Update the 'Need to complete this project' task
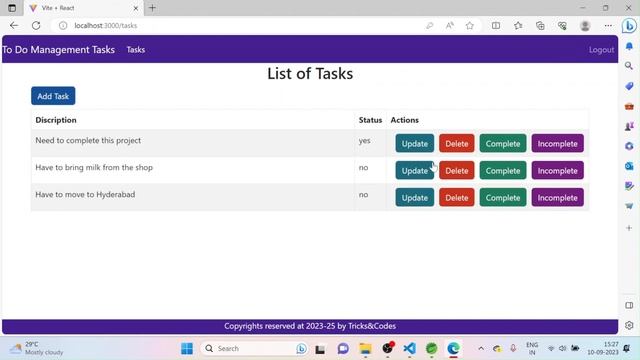The width and height of the screenshot is (640, 360). point(414,143)
